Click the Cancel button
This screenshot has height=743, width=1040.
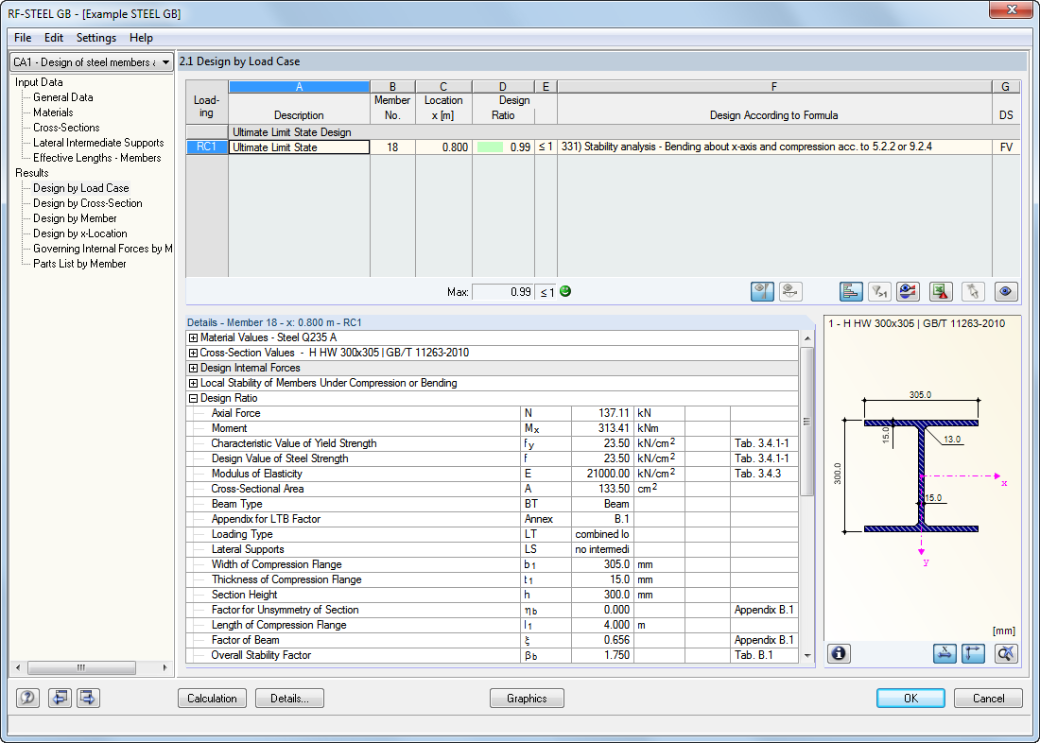tap(988, 699)
